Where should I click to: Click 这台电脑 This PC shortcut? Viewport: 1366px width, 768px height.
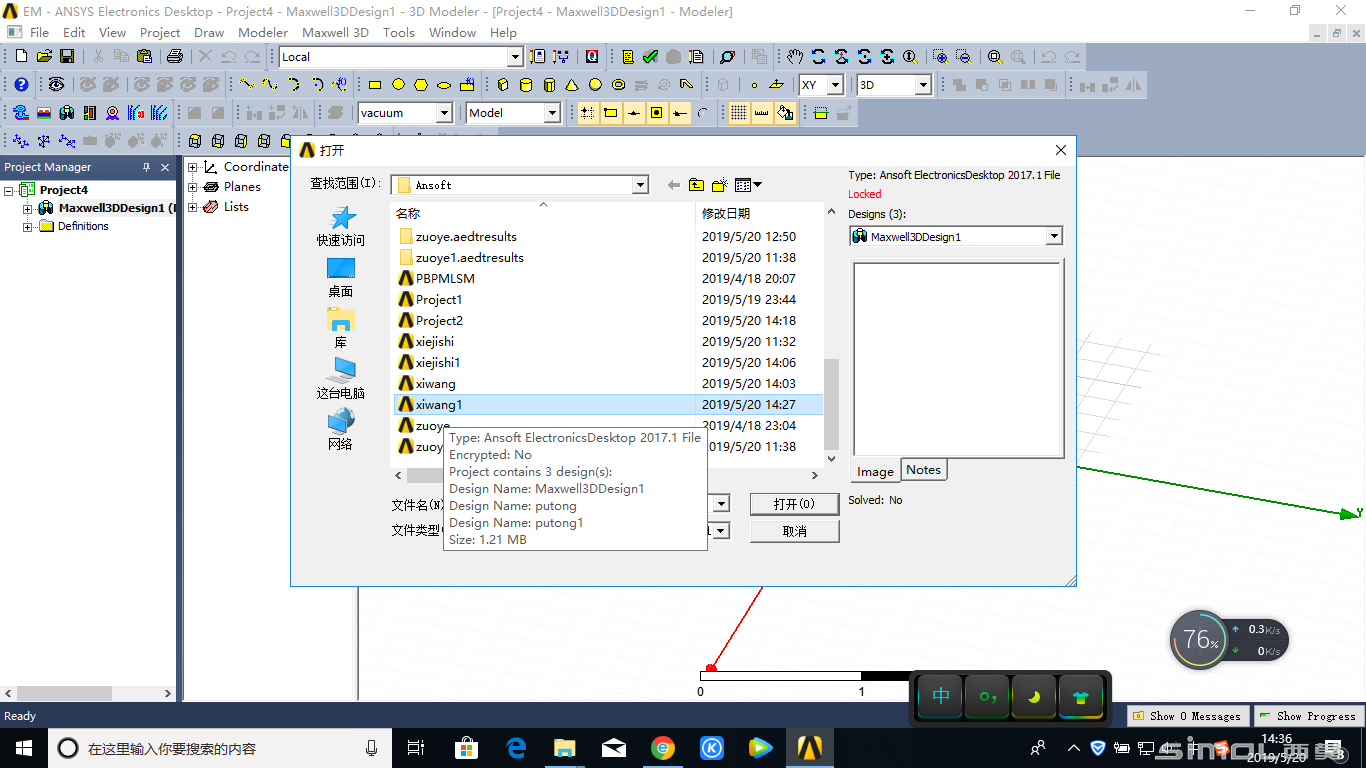click(x=341, y=380)
